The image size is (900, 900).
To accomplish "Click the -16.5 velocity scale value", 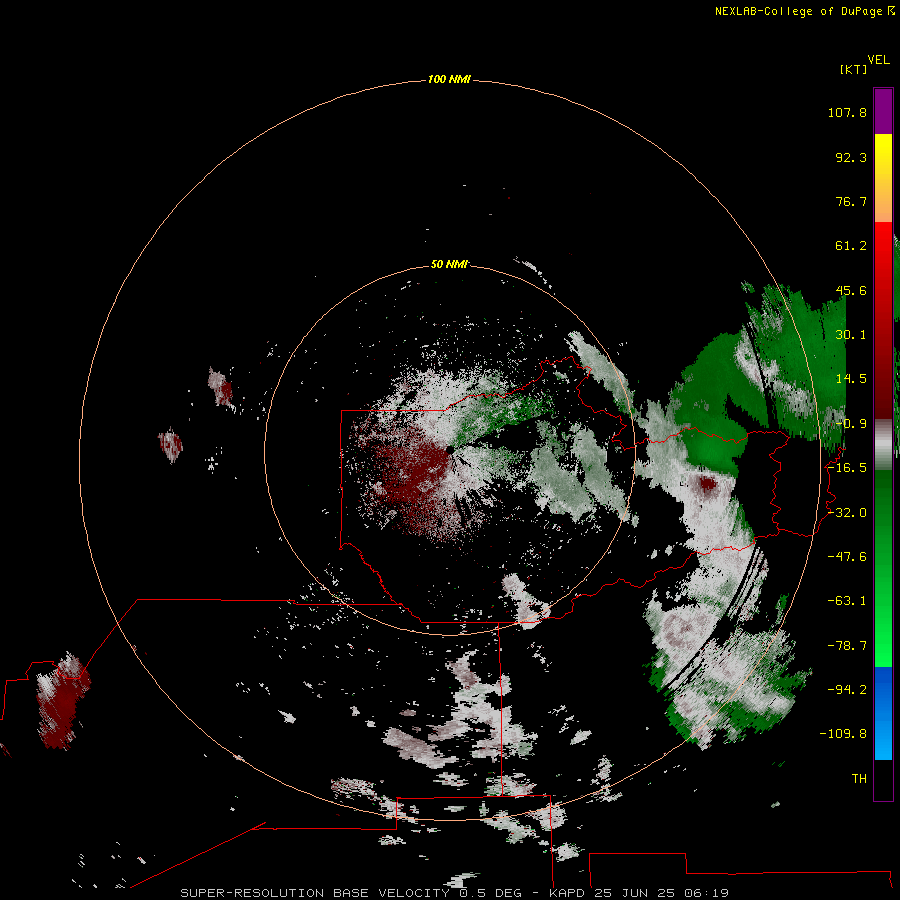I will [847, 468].
